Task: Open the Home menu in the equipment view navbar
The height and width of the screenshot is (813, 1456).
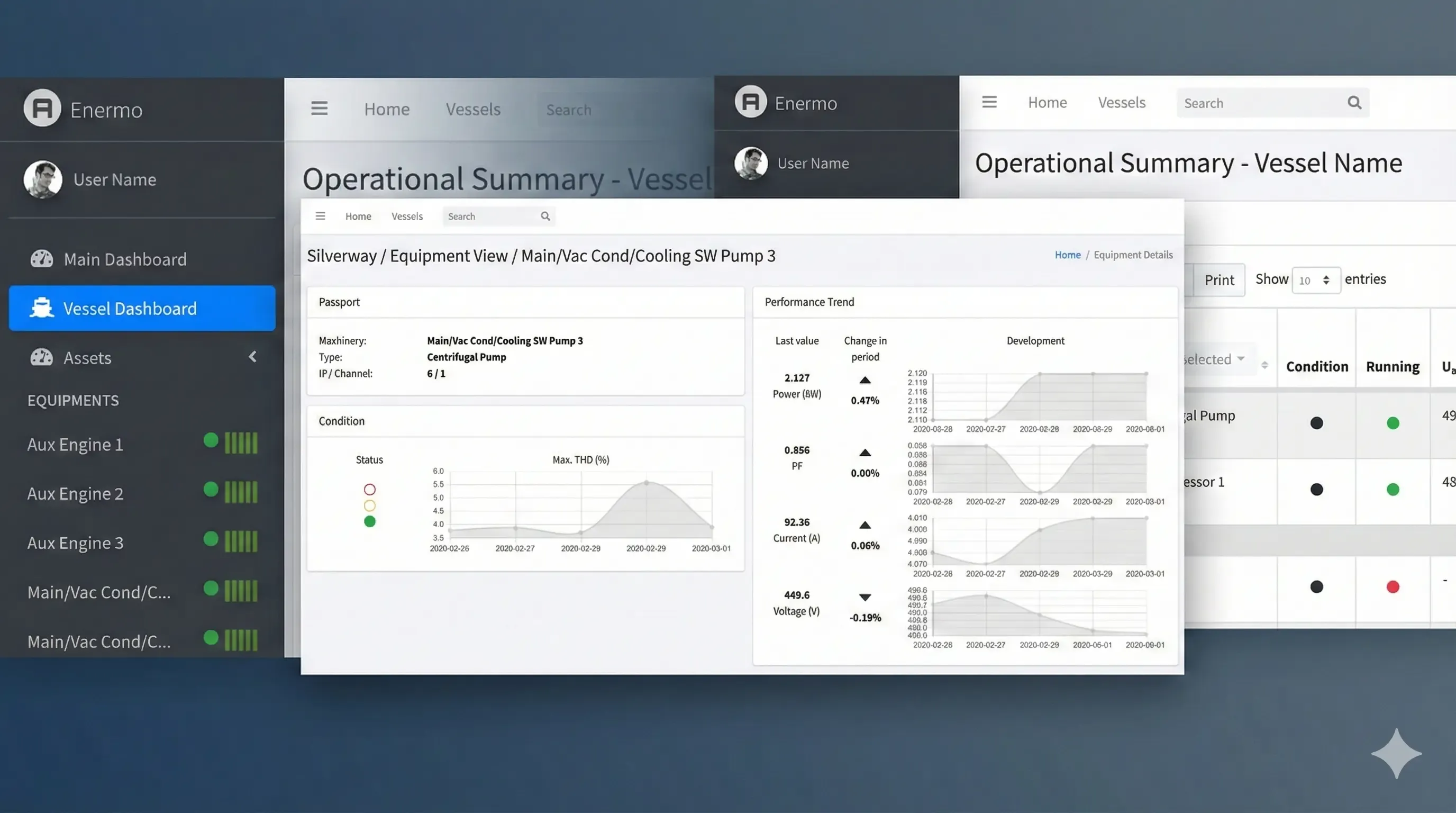Action: 358,216
